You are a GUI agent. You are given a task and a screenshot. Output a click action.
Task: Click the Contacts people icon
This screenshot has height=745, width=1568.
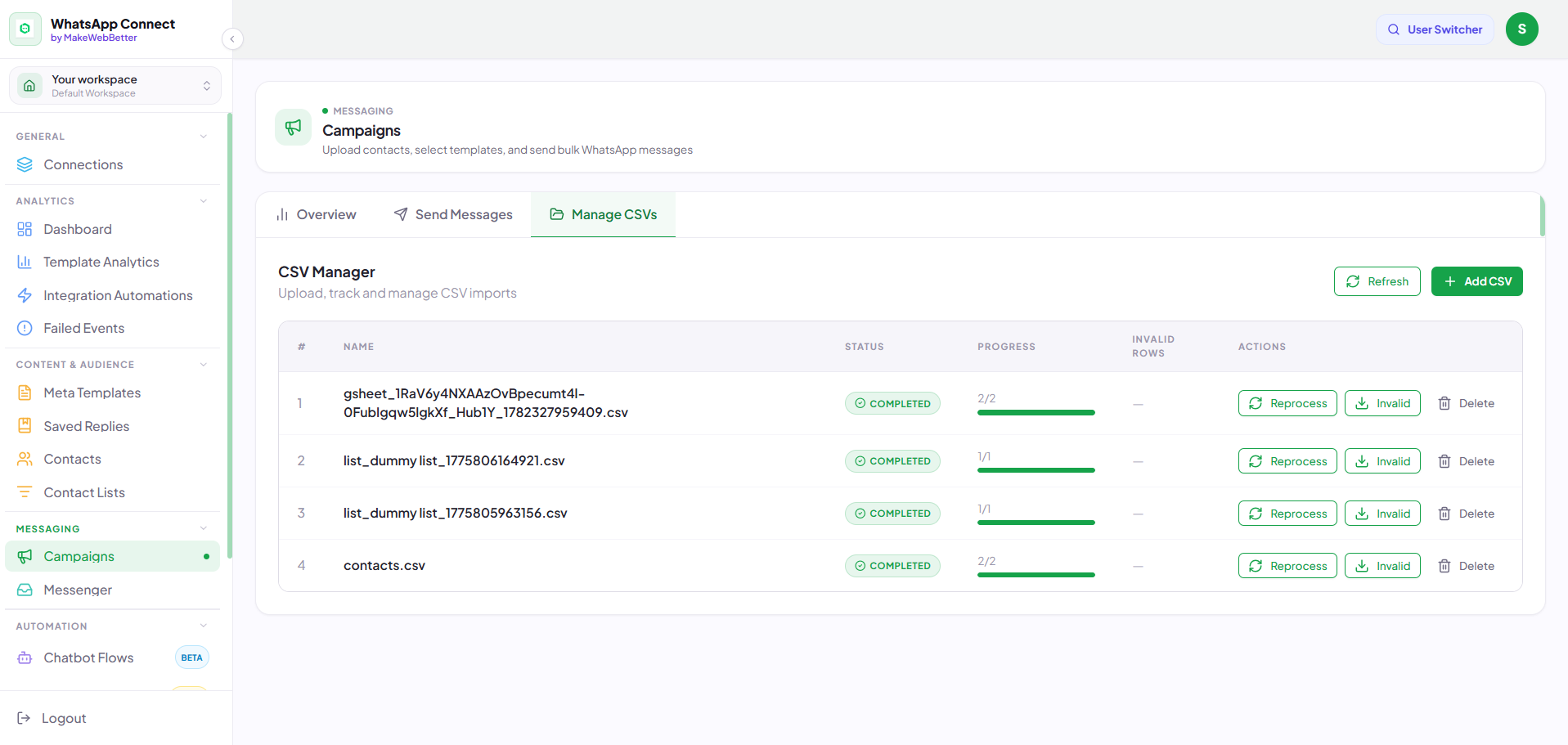pos(25,459)
